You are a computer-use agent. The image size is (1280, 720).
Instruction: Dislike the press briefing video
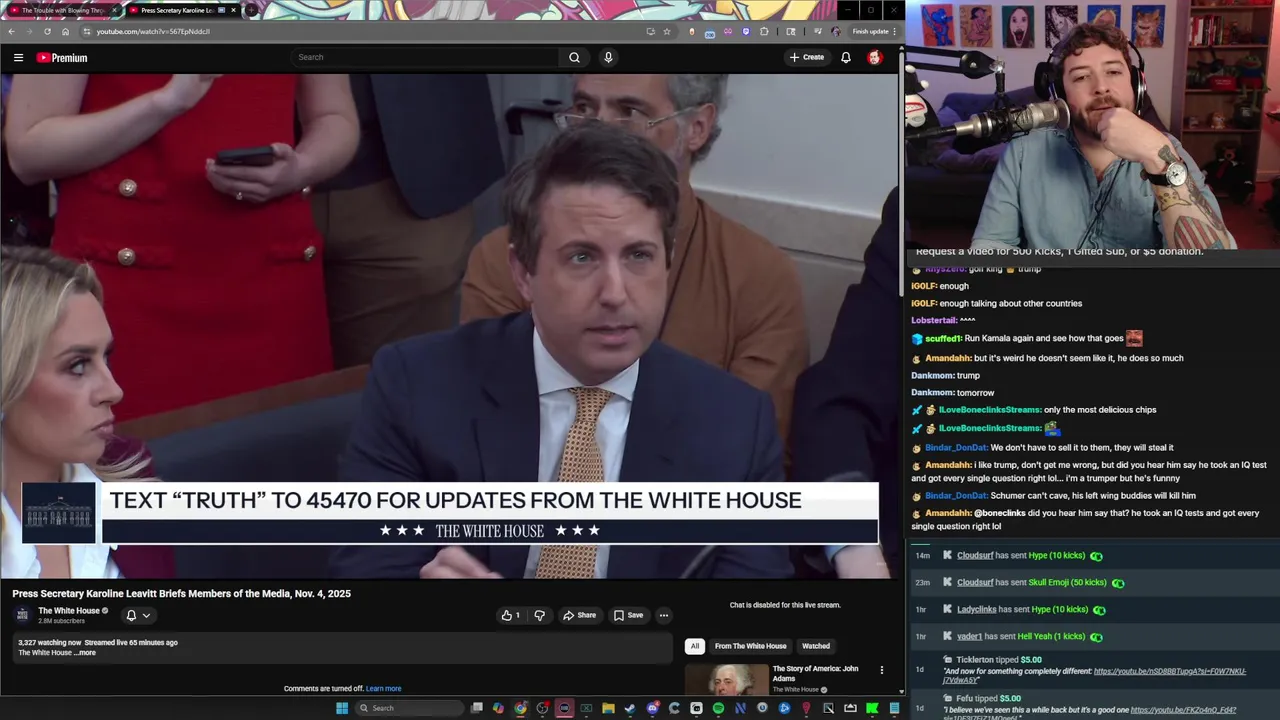coord(539,615)
